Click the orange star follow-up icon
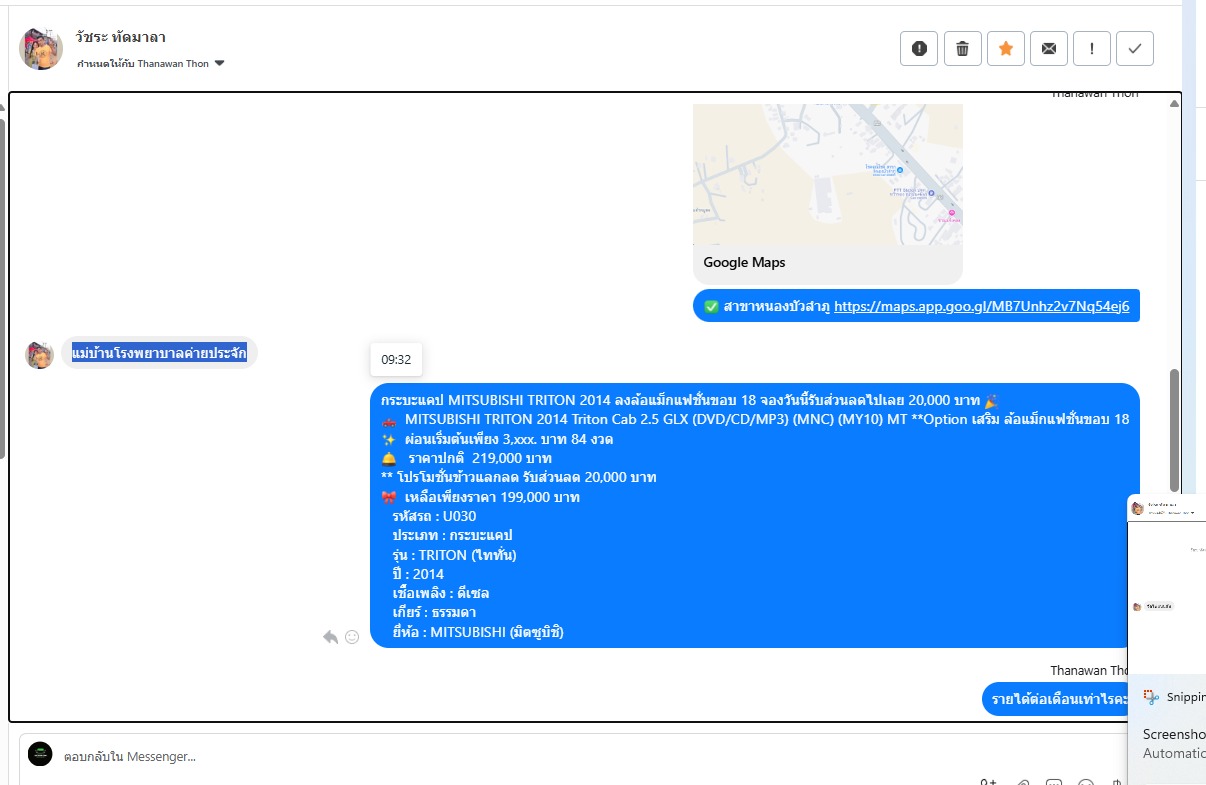This screenshot has height=785, width=1206. 1006,48
